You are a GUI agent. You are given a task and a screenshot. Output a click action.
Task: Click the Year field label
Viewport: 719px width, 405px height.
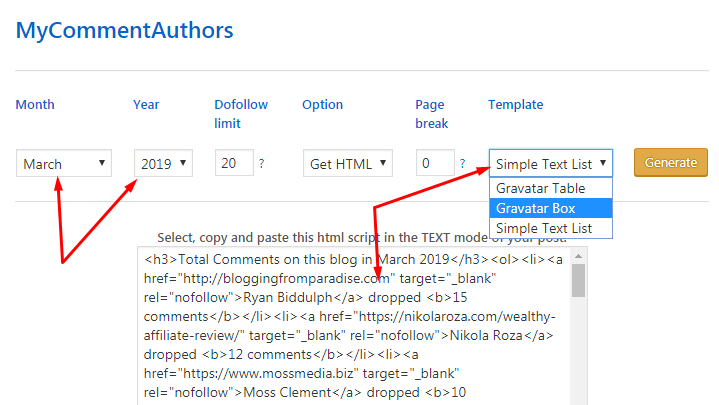point(146,105)
